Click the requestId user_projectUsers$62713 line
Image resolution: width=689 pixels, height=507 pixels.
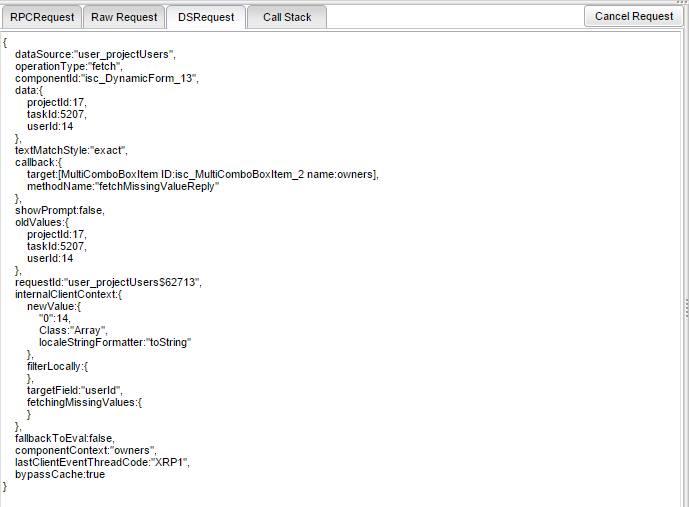[108, 282]
